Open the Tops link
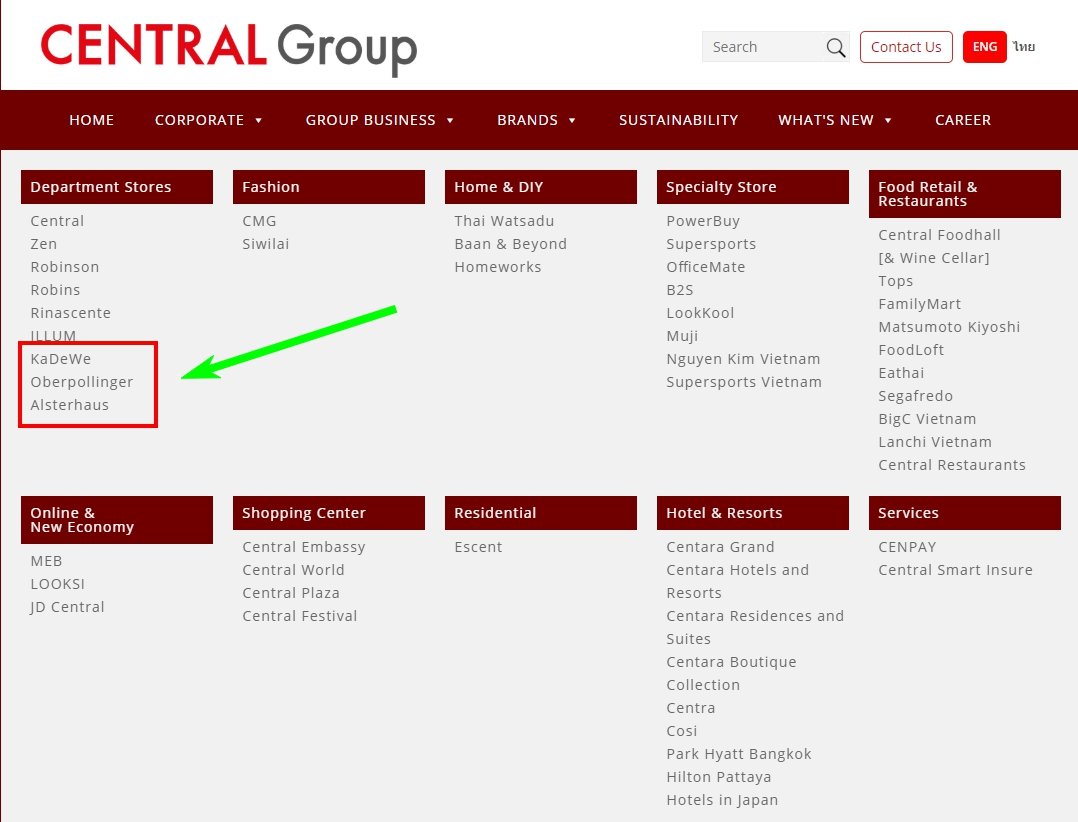This screenshot has height=822, width=1078. (x=896, y=280)
